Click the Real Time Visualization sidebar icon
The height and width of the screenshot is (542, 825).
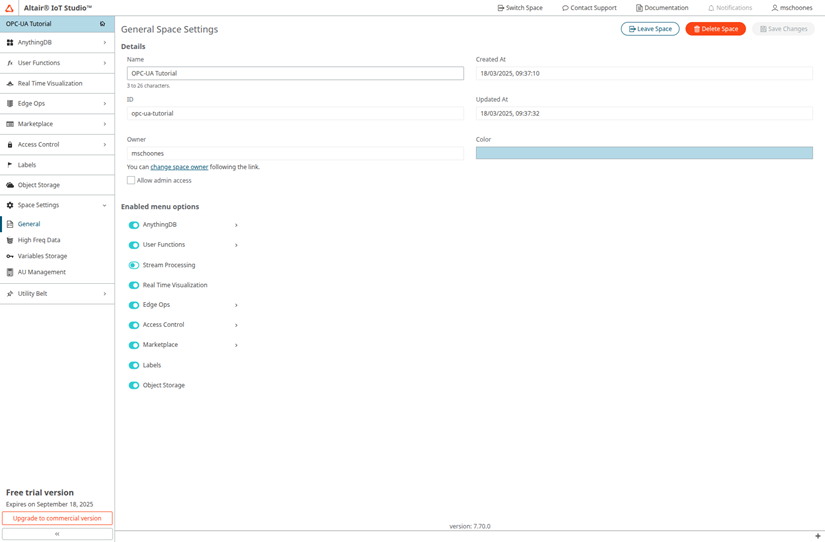(x=9, y=84)
